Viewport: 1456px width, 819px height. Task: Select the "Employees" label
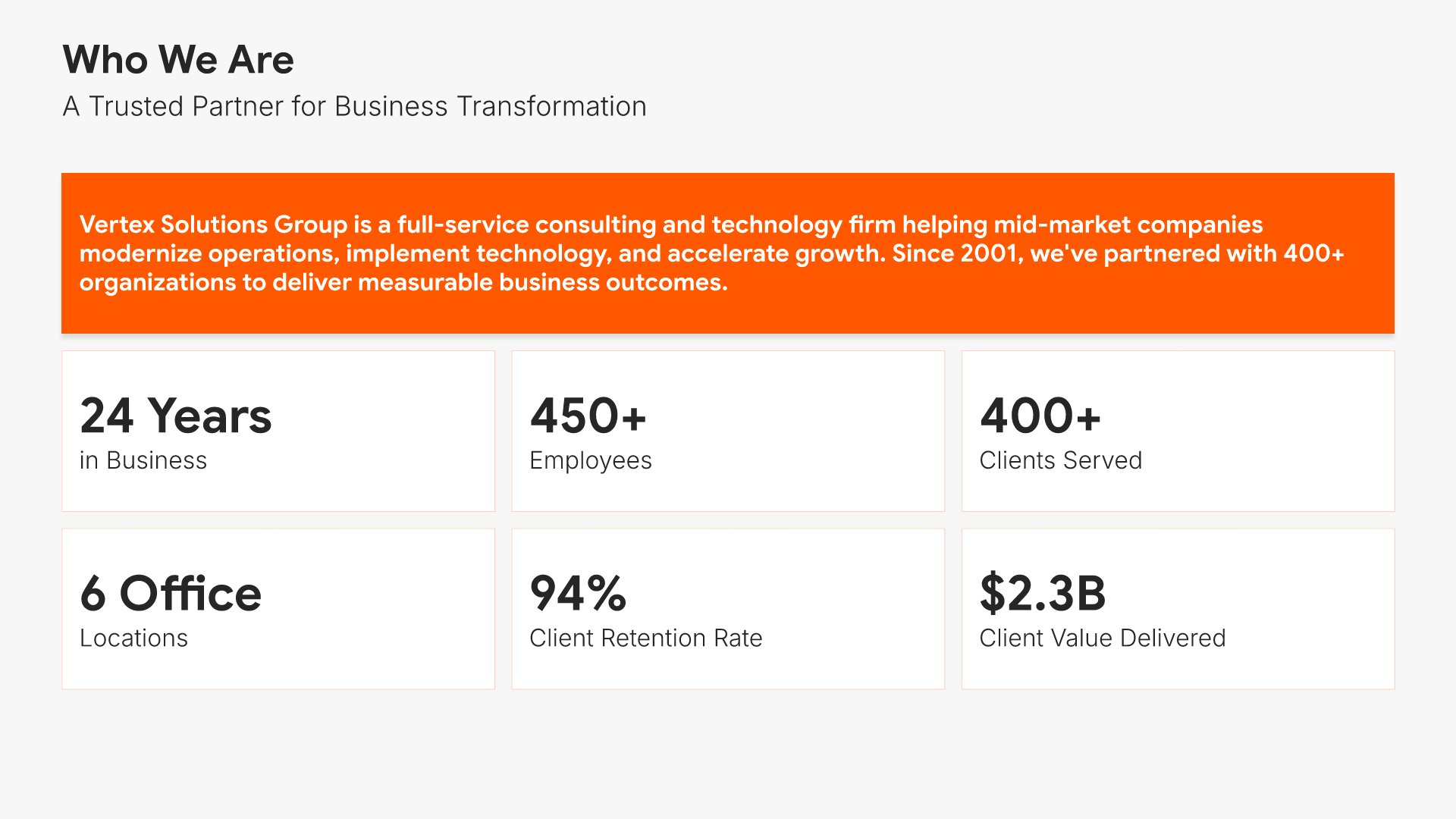coord(590,460)
